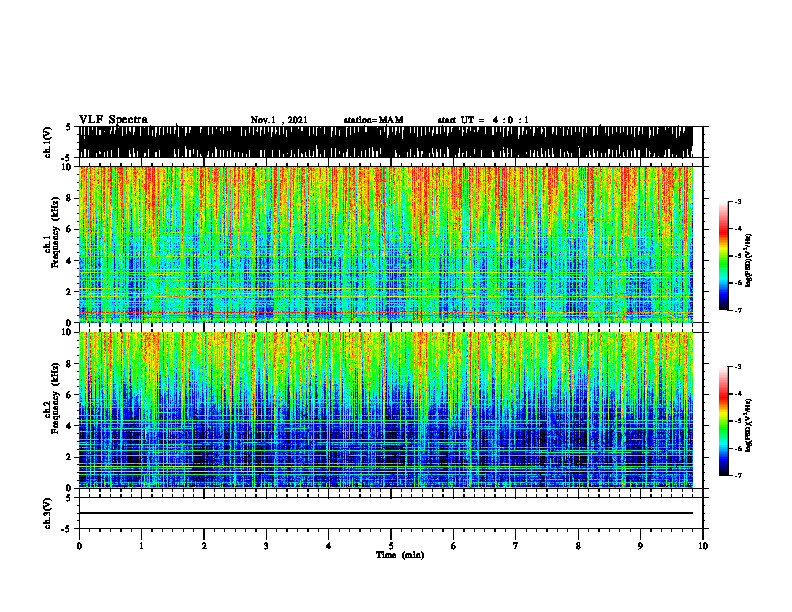The width and height of the screenshot is (792, 612).
Task: Click the ch.2 PSD color bar
Action: 724,421
